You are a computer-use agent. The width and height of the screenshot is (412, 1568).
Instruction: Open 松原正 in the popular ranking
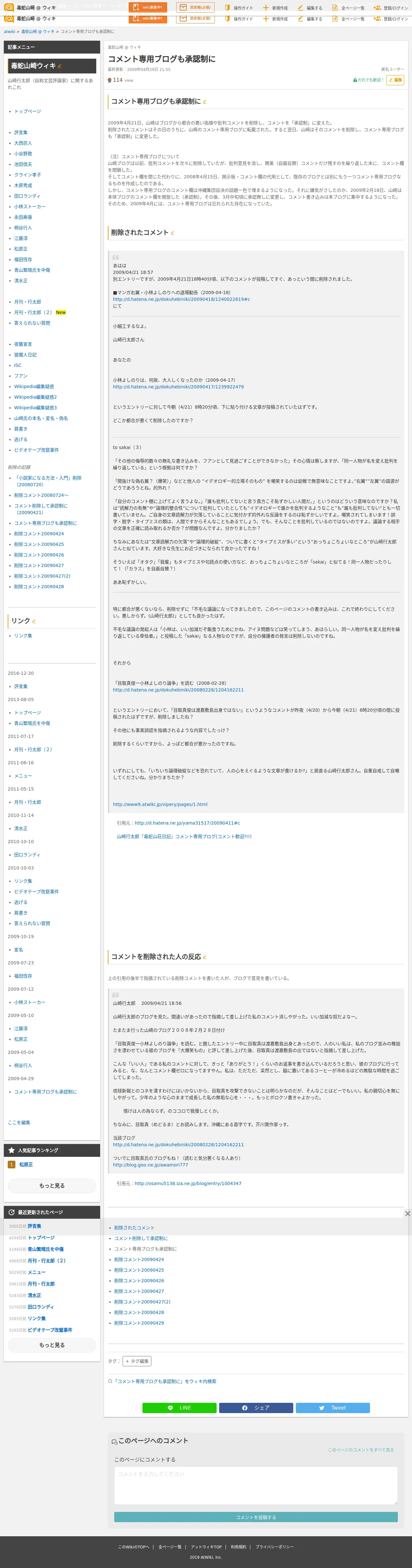tap(26, 1165)
